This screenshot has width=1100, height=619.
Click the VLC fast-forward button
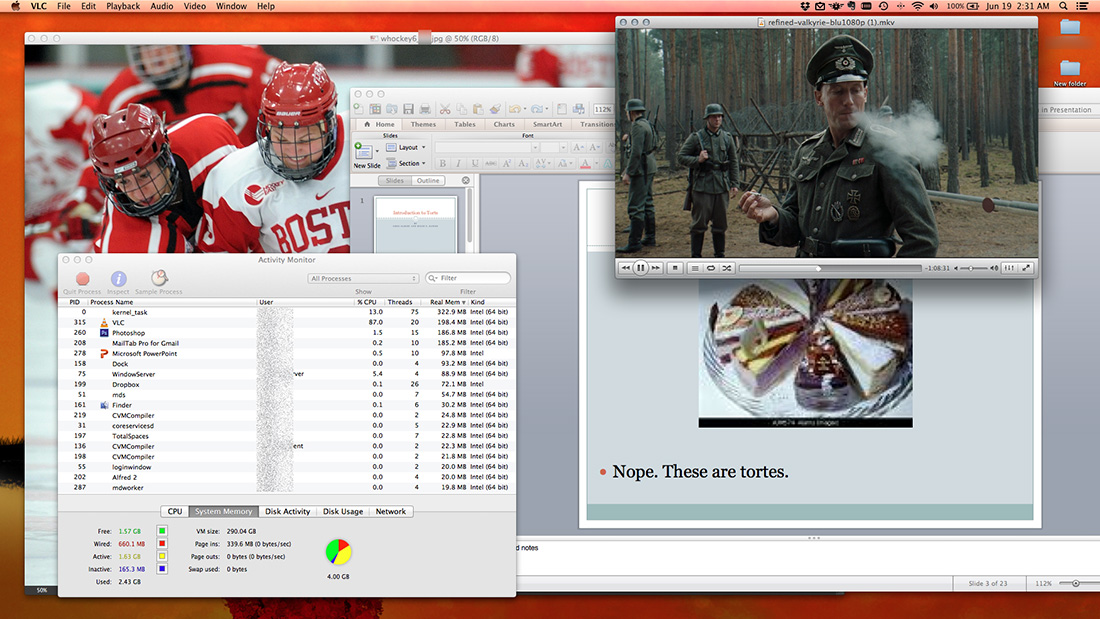[656, 268]
